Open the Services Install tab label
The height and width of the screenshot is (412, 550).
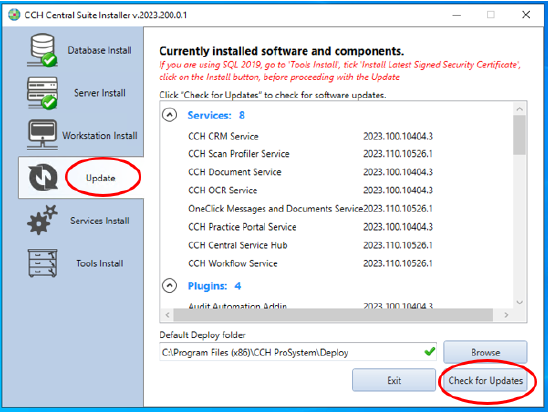[x=100, y=221]
